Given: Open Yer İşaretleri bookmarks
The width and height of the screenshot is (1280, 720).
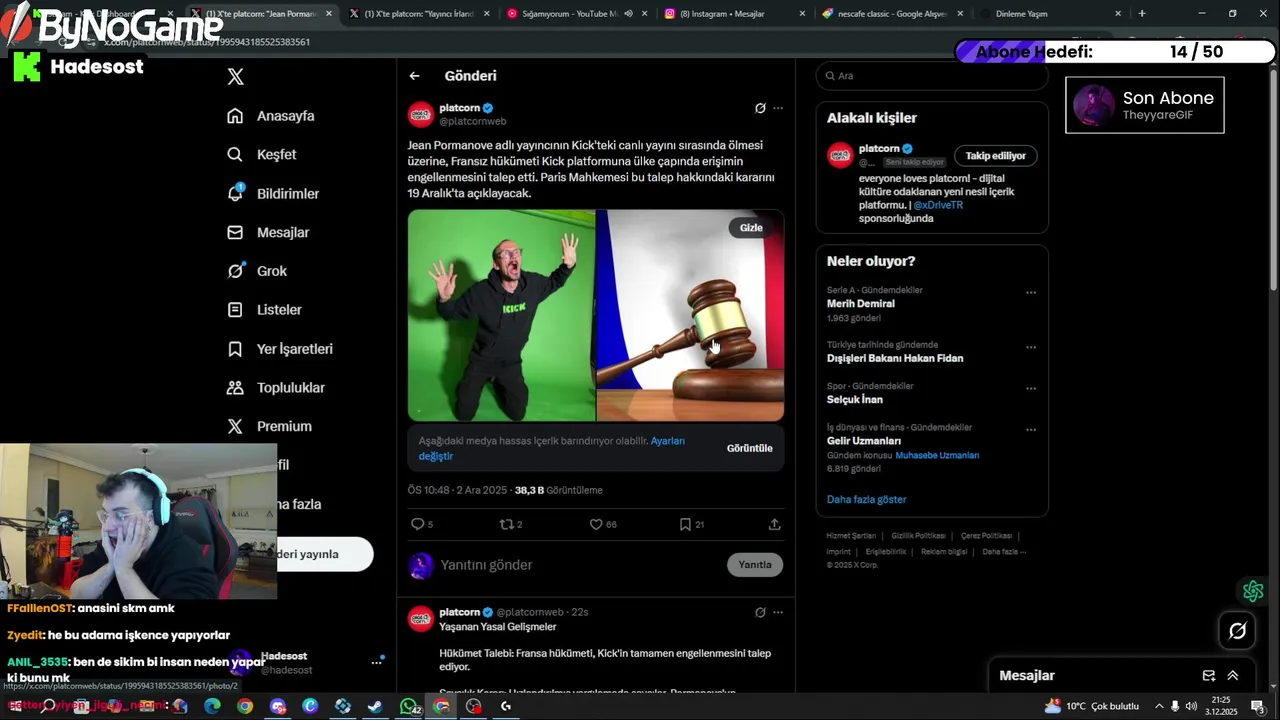Looking at the screenshot, I should pos(280,349).
